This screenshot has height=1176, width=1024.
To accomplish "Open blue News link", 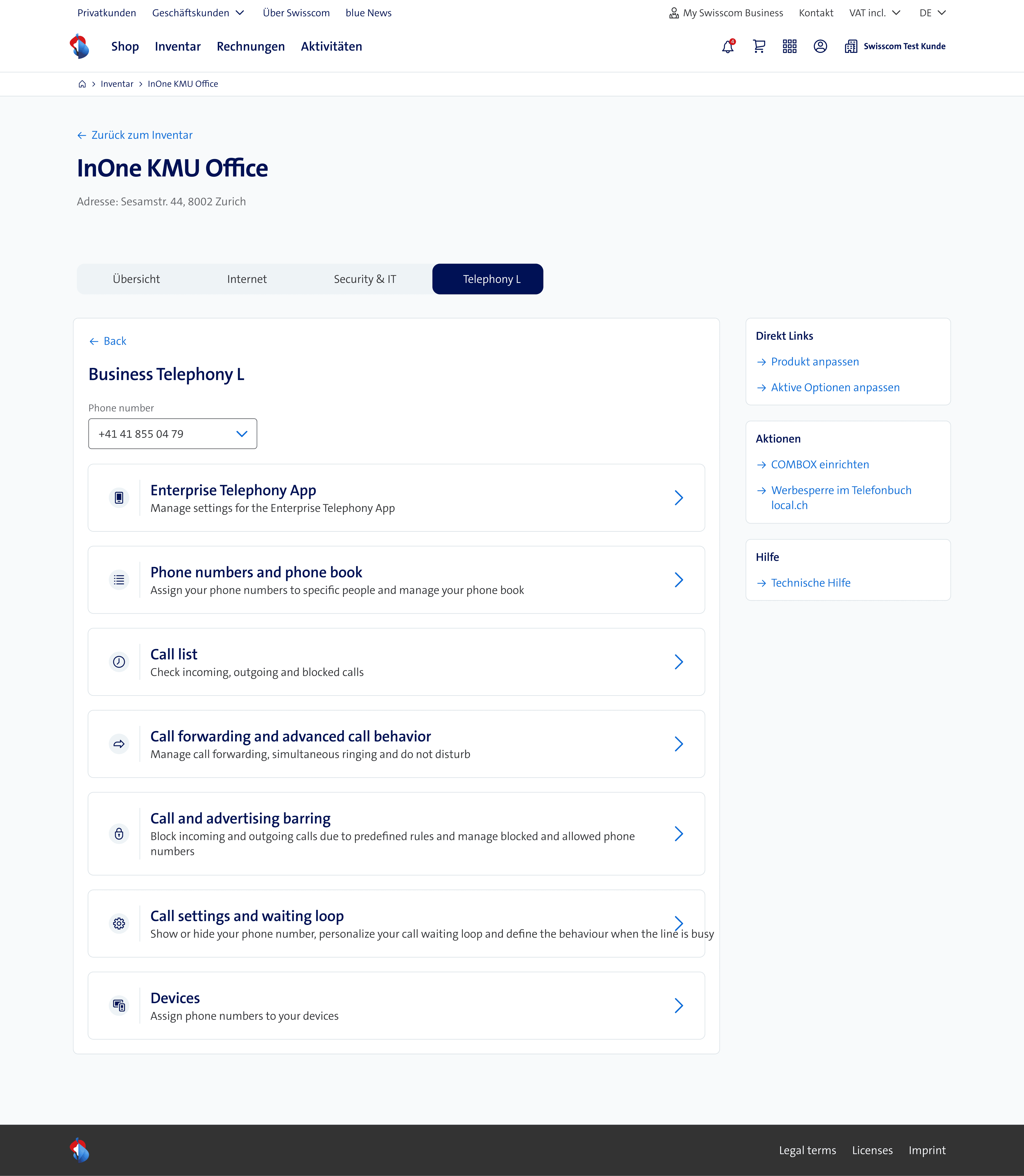I will [368, 13].
